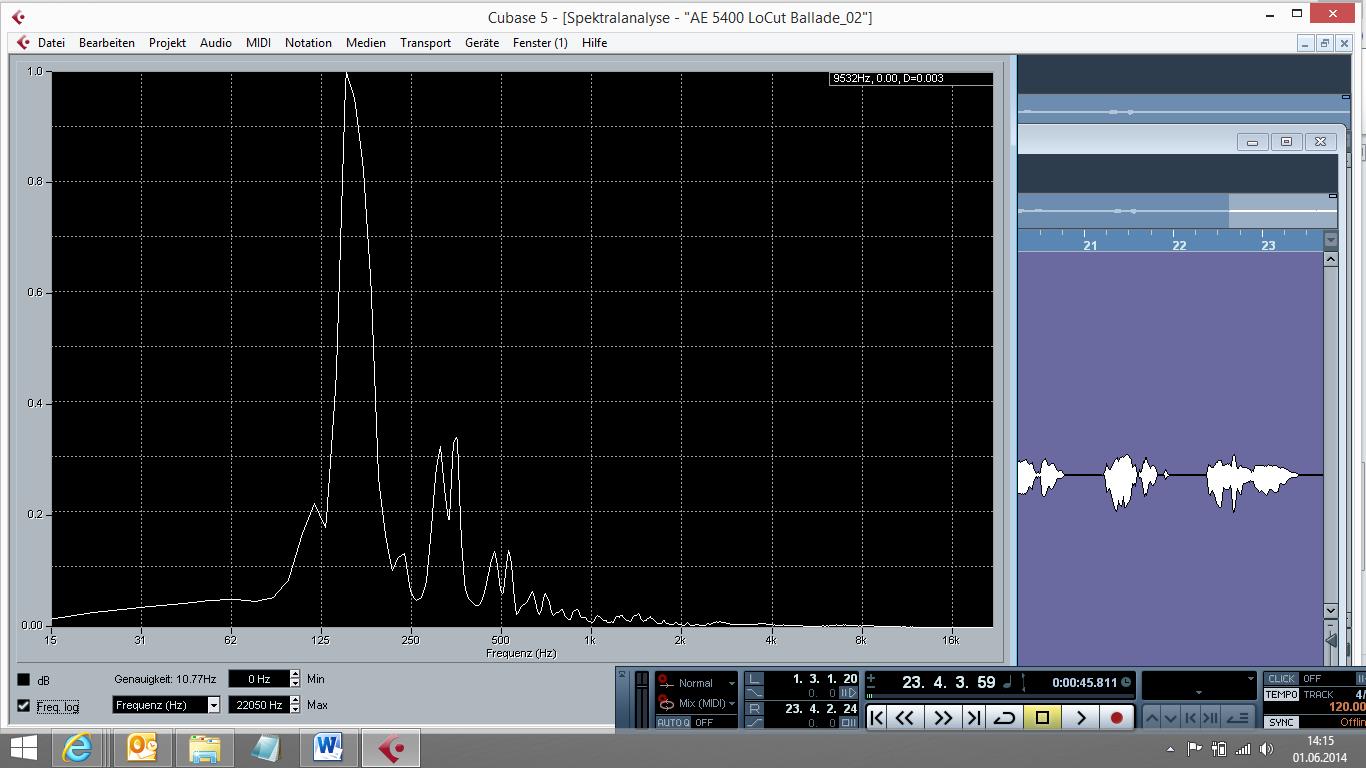Toggle the punch-out button

[x=755, y=722]
